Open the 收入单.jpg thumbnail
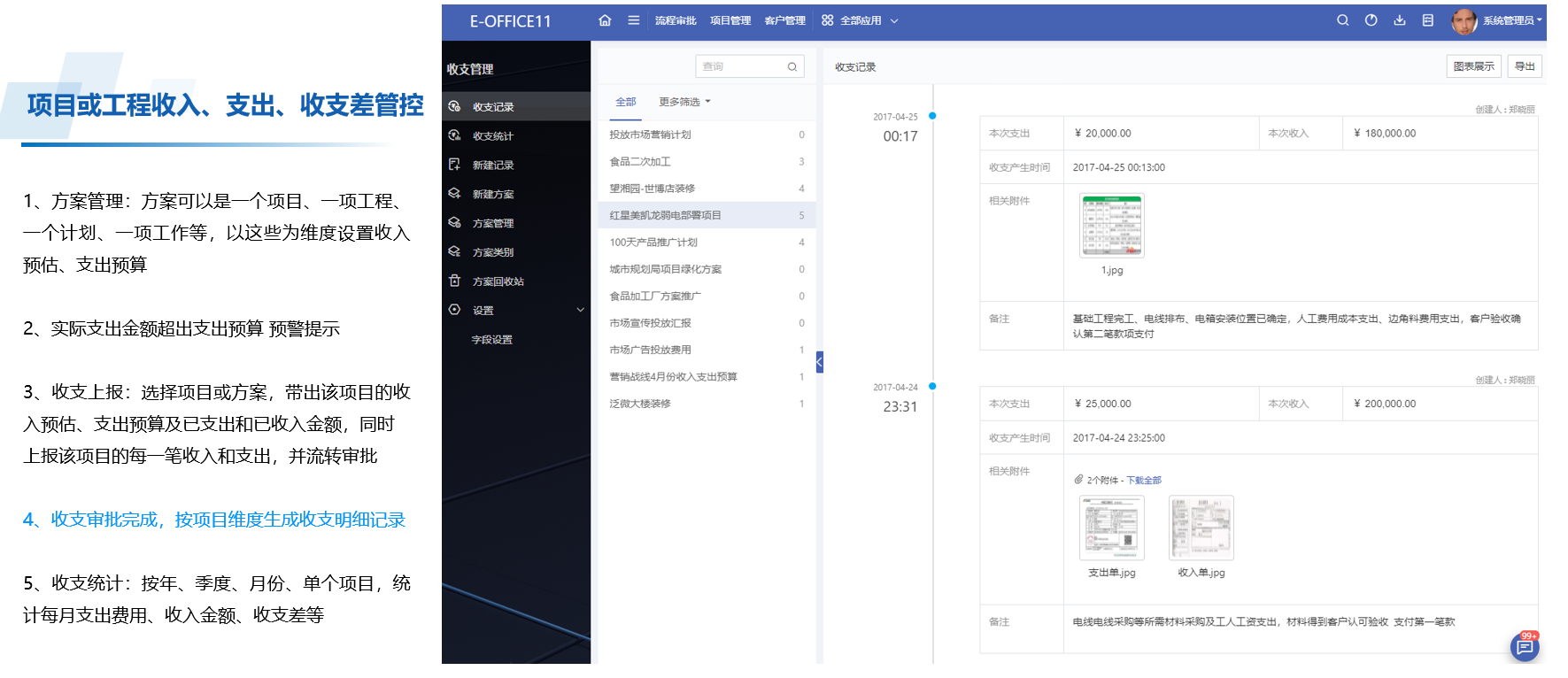Viewport: 1568px width, 678px height. pyautogui.click(x=1201, y=528)
